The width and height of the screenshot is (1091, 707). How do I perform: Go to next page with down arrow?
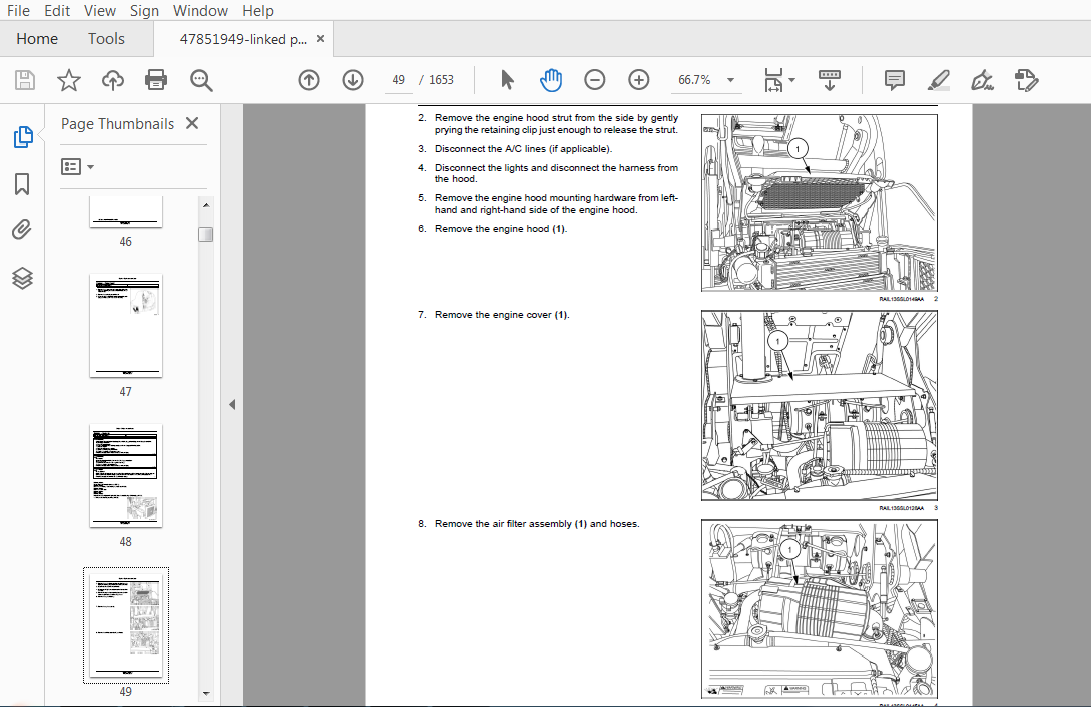tap(353, 80)
